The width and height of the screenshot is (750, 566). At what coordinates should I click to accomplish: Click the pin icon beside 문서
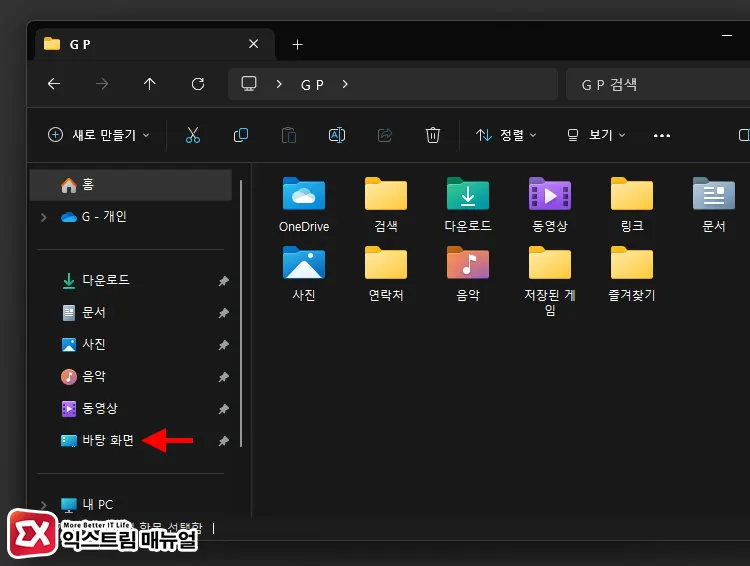[223, 313]
